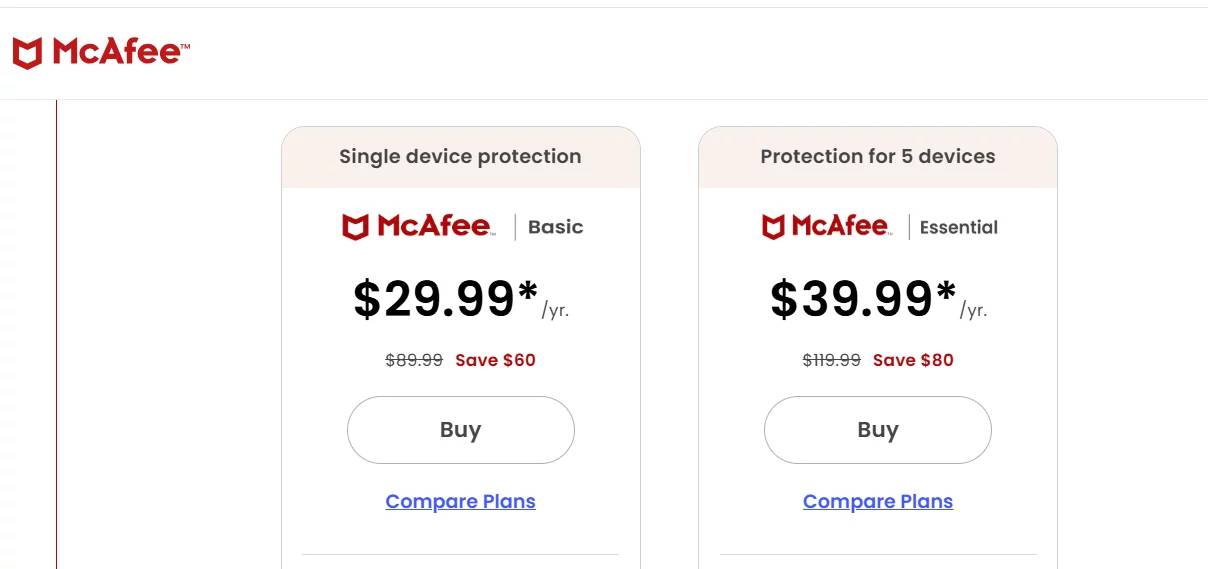Click the $39.99 yearly price
Viewport: 1208px width, 569px height.
coord(862,299)
